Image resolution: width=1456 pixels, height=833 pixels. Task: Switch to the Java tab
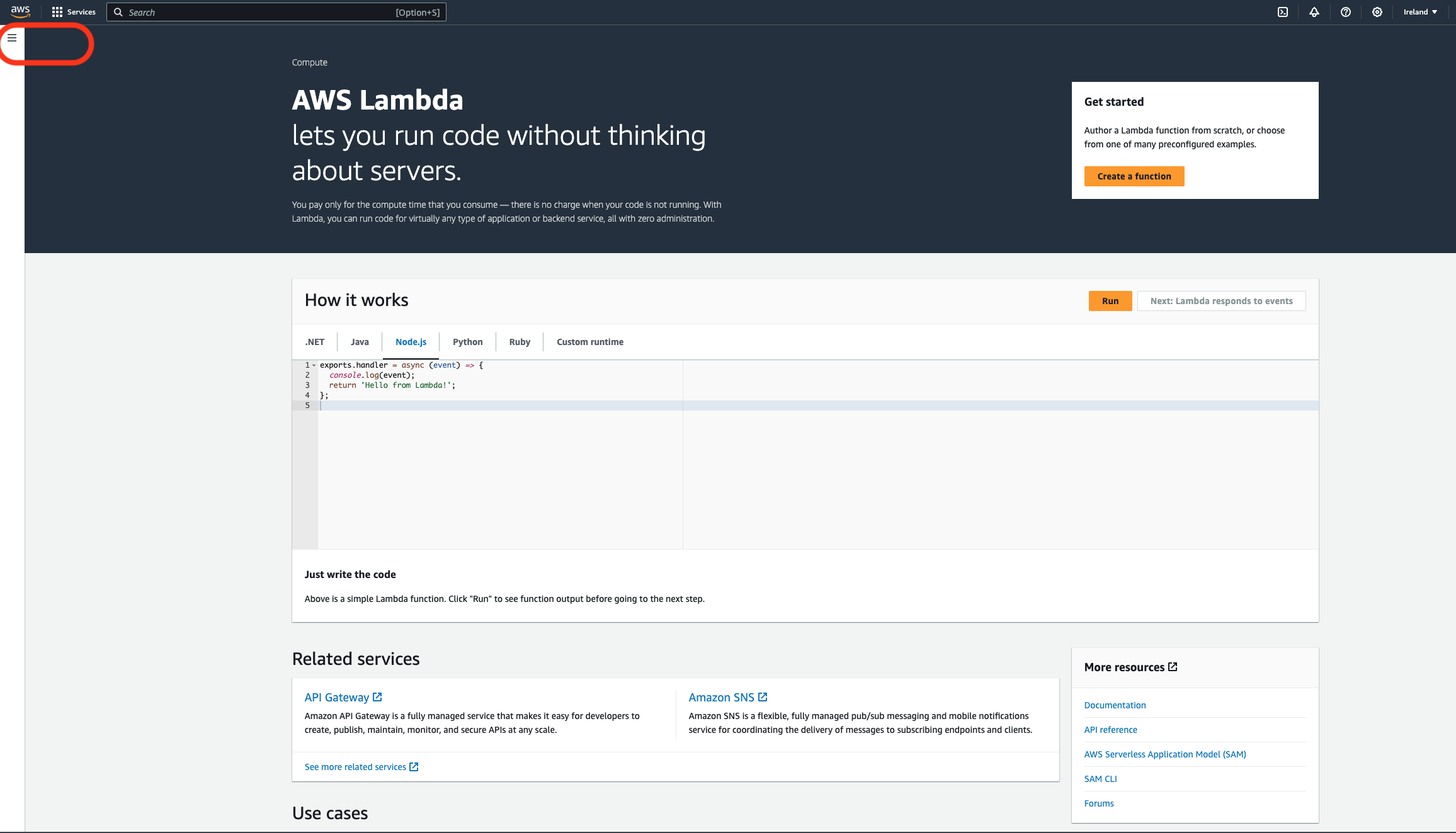coord(360,342)
